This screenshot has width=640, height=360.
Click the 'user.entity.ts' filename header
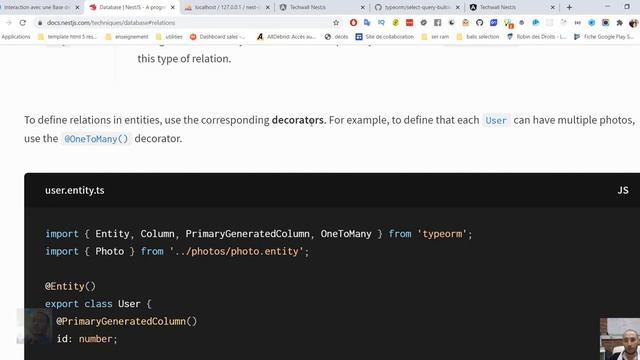coord(75,190)
